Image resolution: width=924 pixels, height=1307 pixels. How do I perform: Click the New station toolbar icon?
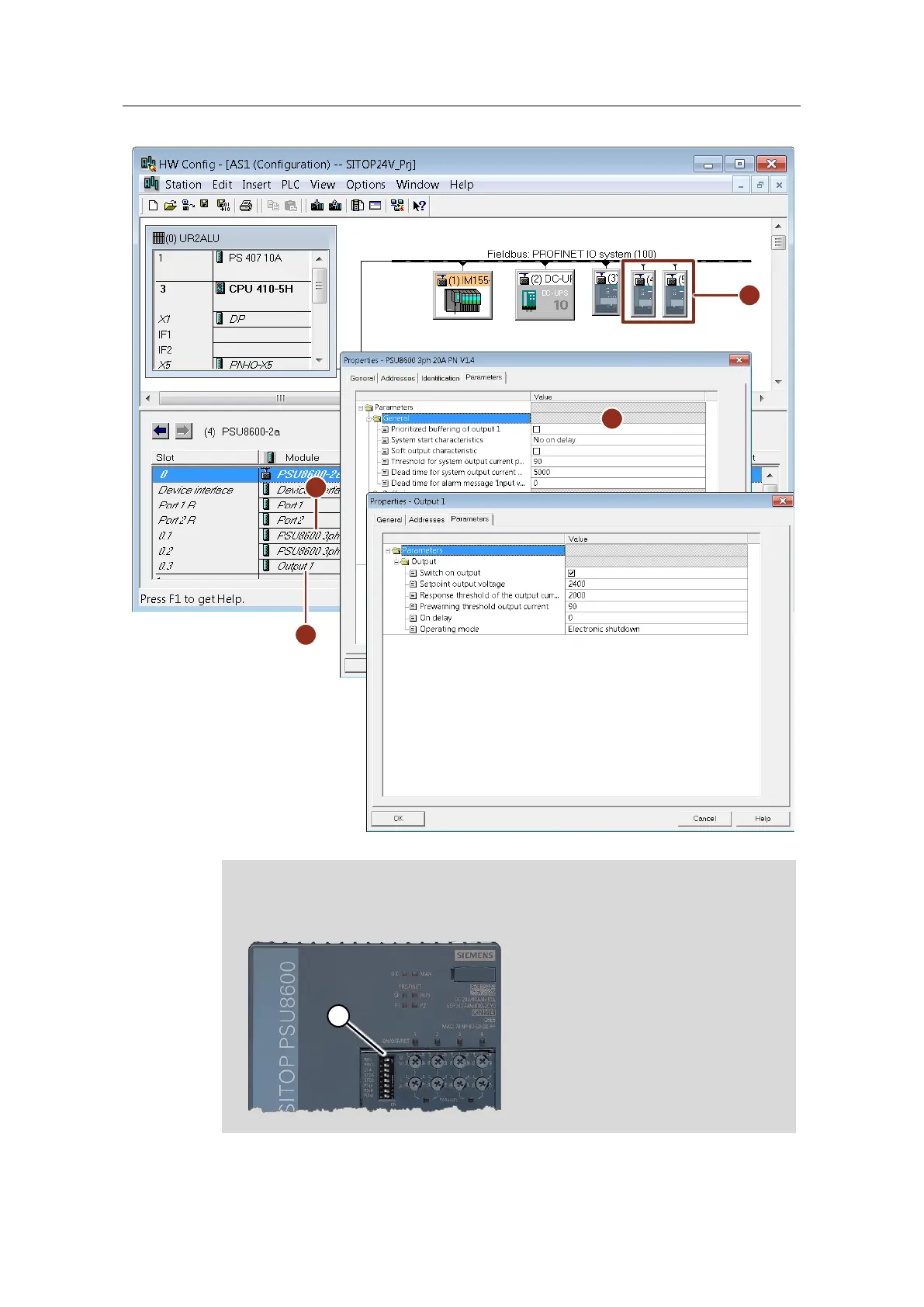(153, 206)
